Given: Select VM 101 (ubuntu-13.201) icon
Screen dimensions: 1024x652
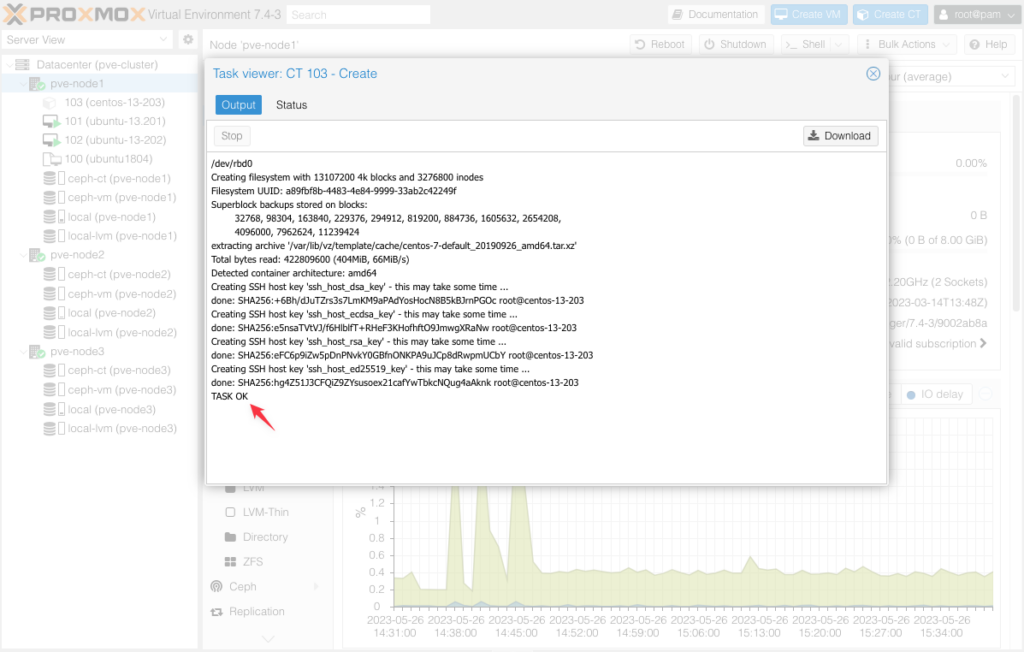Looking at the screenshot, I should coord(51,122).
